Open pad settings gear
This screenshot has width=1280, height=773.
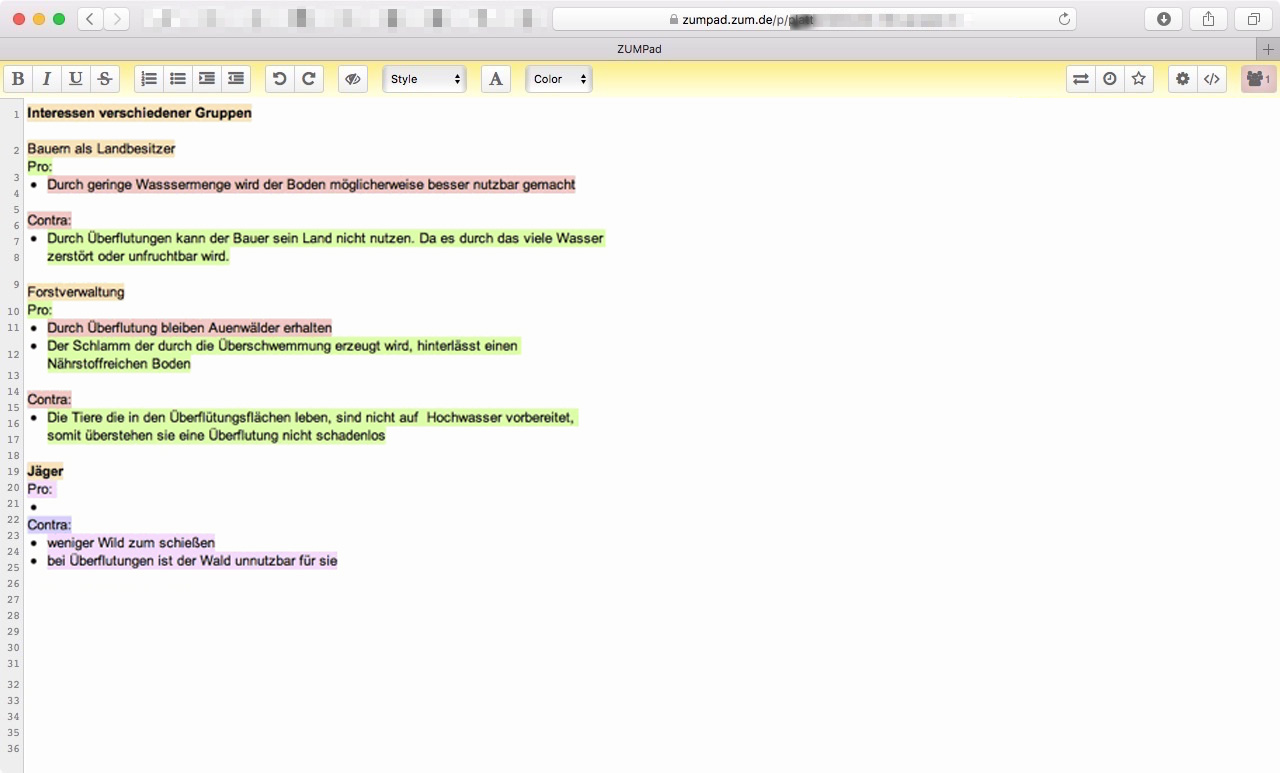[1183, 79]
